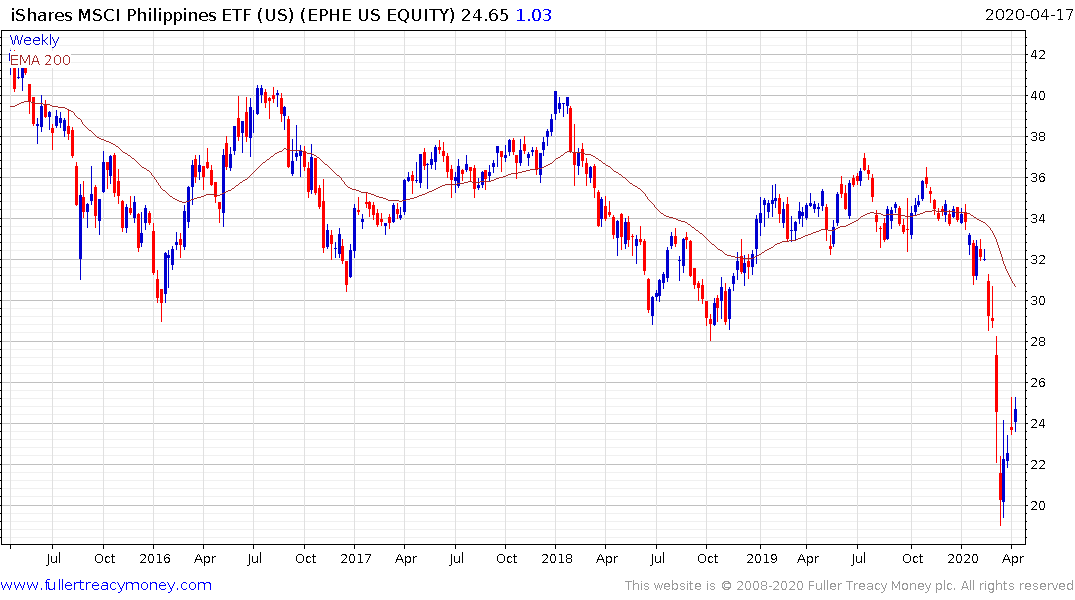Click the 2020 year label on time axis
Screen dimensions: 1075x600
tap(963, 559)
